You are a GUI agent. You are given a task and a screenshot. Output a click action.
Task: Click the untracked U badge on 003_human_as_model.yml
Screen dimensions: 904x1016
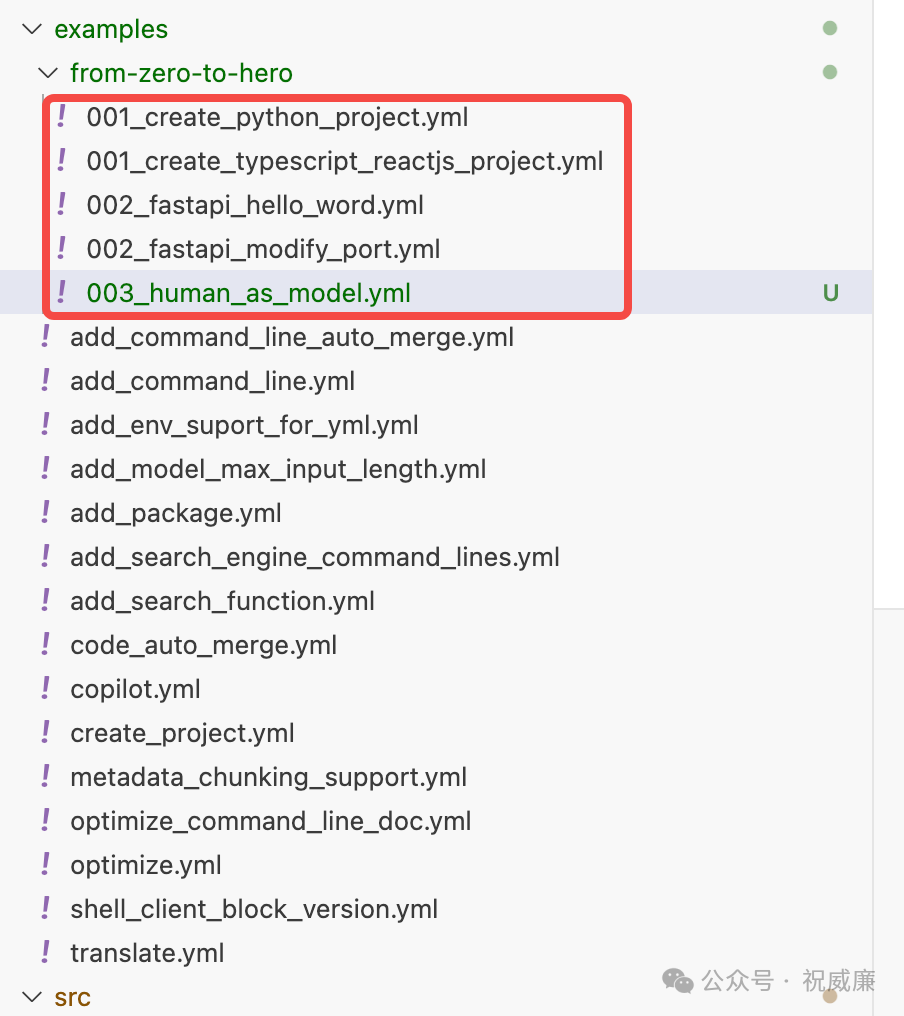coord(830,294)
